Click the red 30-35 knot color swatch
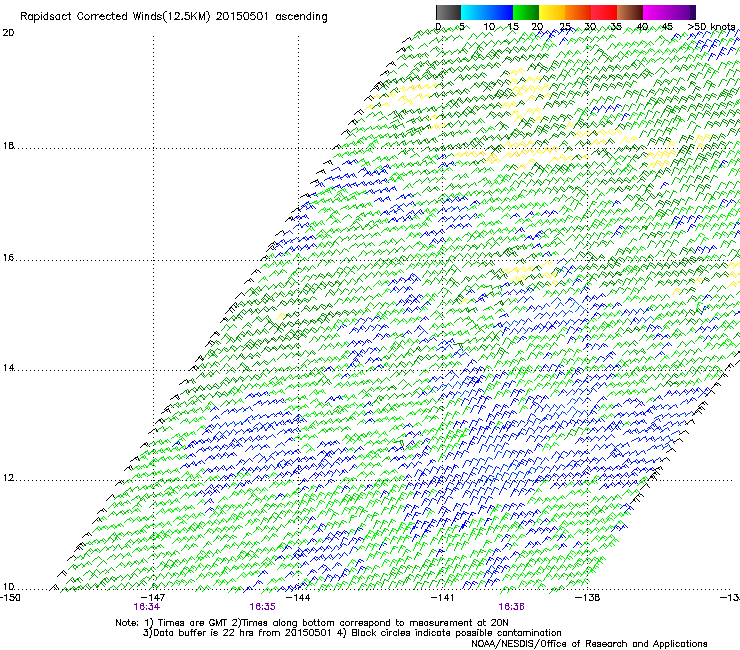This screenshot has width=740, height=650. pyautogui.click(x=604, y=12)
